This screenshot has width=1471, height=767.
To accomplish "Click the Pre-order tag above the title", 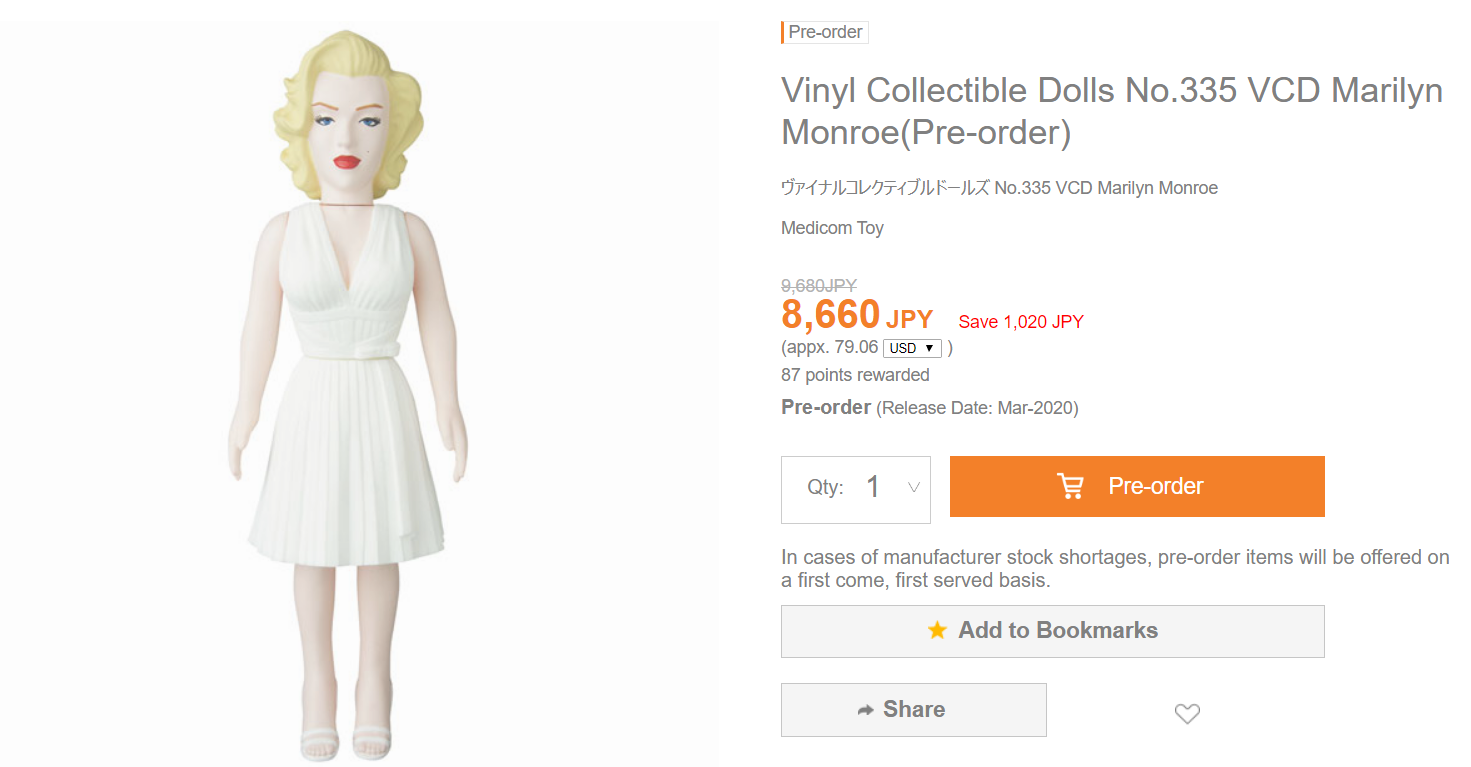I will tap(825, 32).
